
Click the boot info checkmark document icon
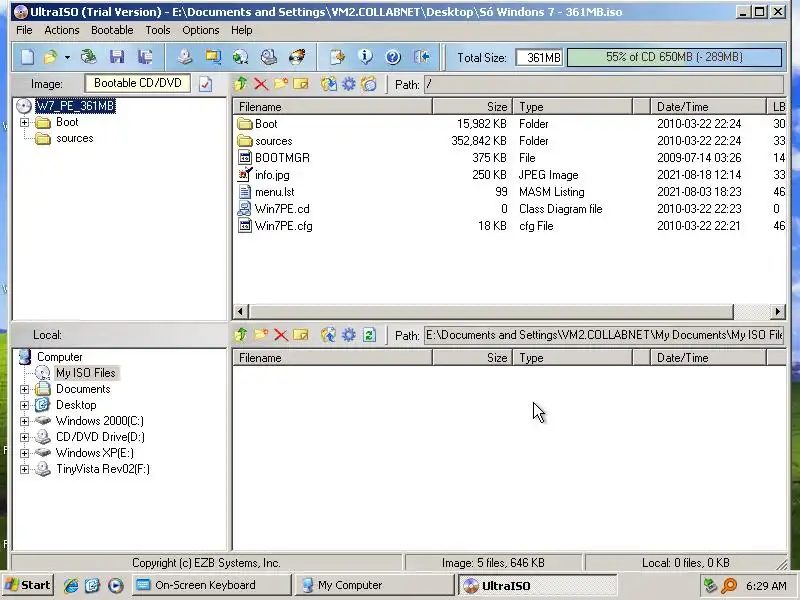[x=205, y=84]
